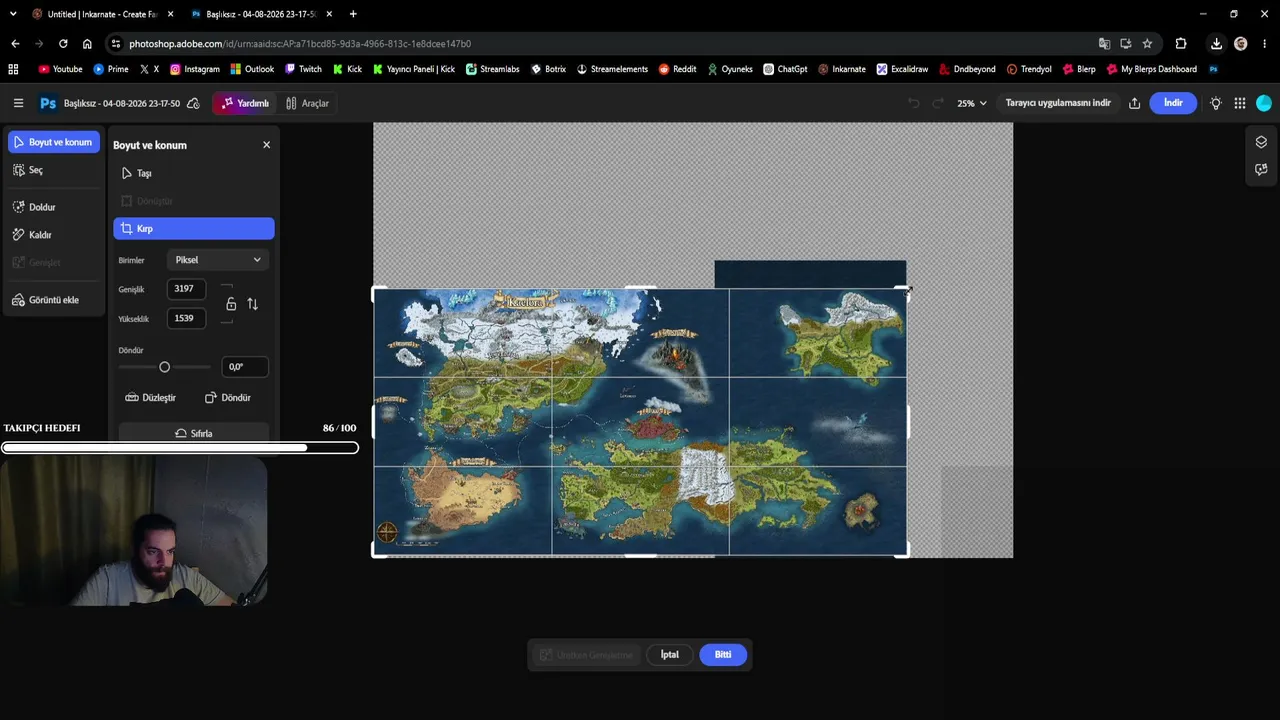Open the Excalidraw bookmark
Image resolution: width=1280 pixels, height=720 pixels.
902,69
